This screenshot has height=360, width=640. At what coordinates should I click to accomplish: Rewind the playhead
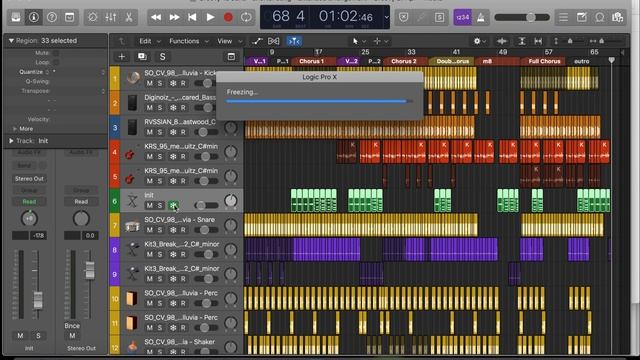tap(156, 17)
